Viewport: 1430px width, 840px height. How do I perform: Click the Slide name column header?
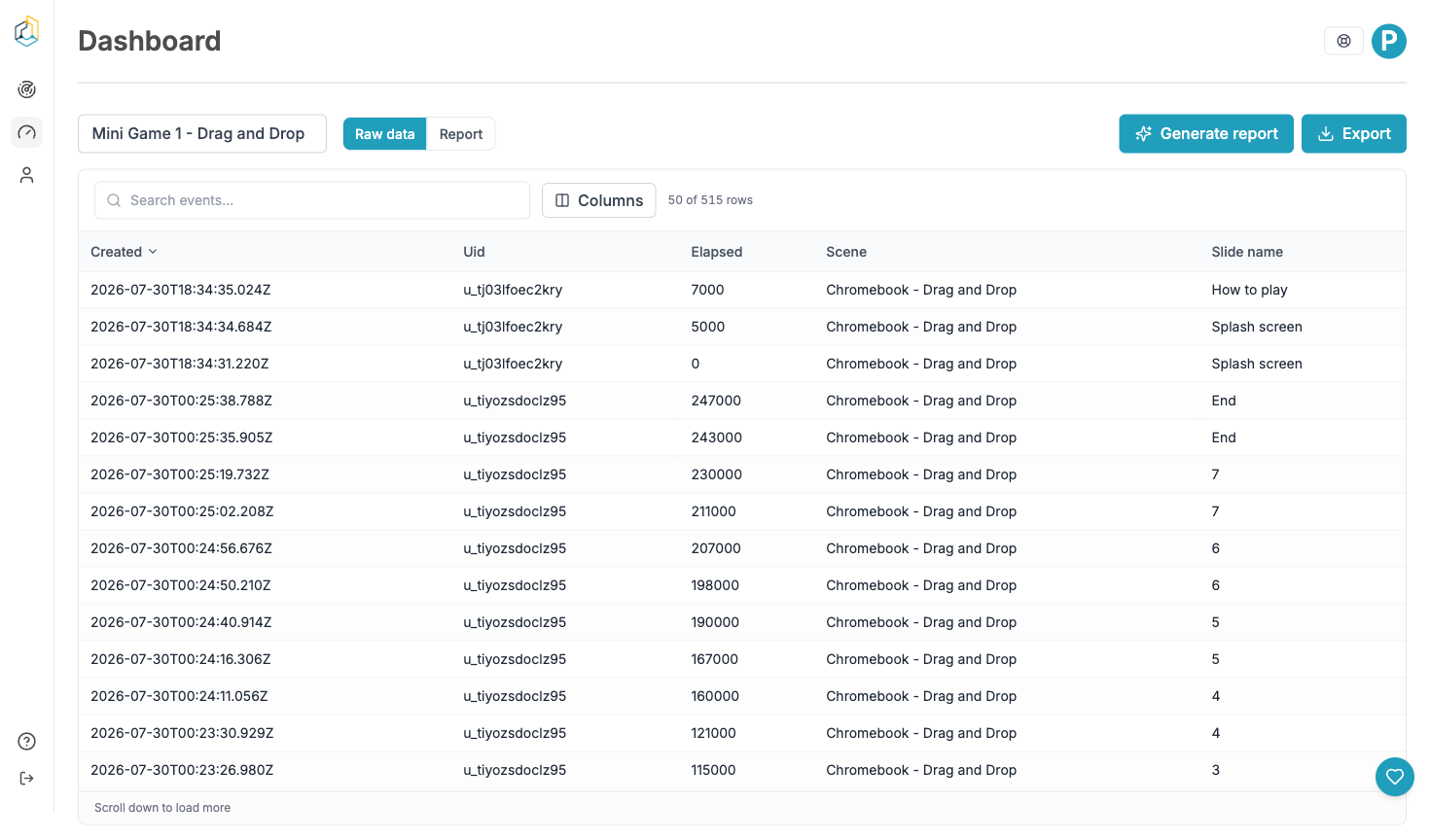1247,252
